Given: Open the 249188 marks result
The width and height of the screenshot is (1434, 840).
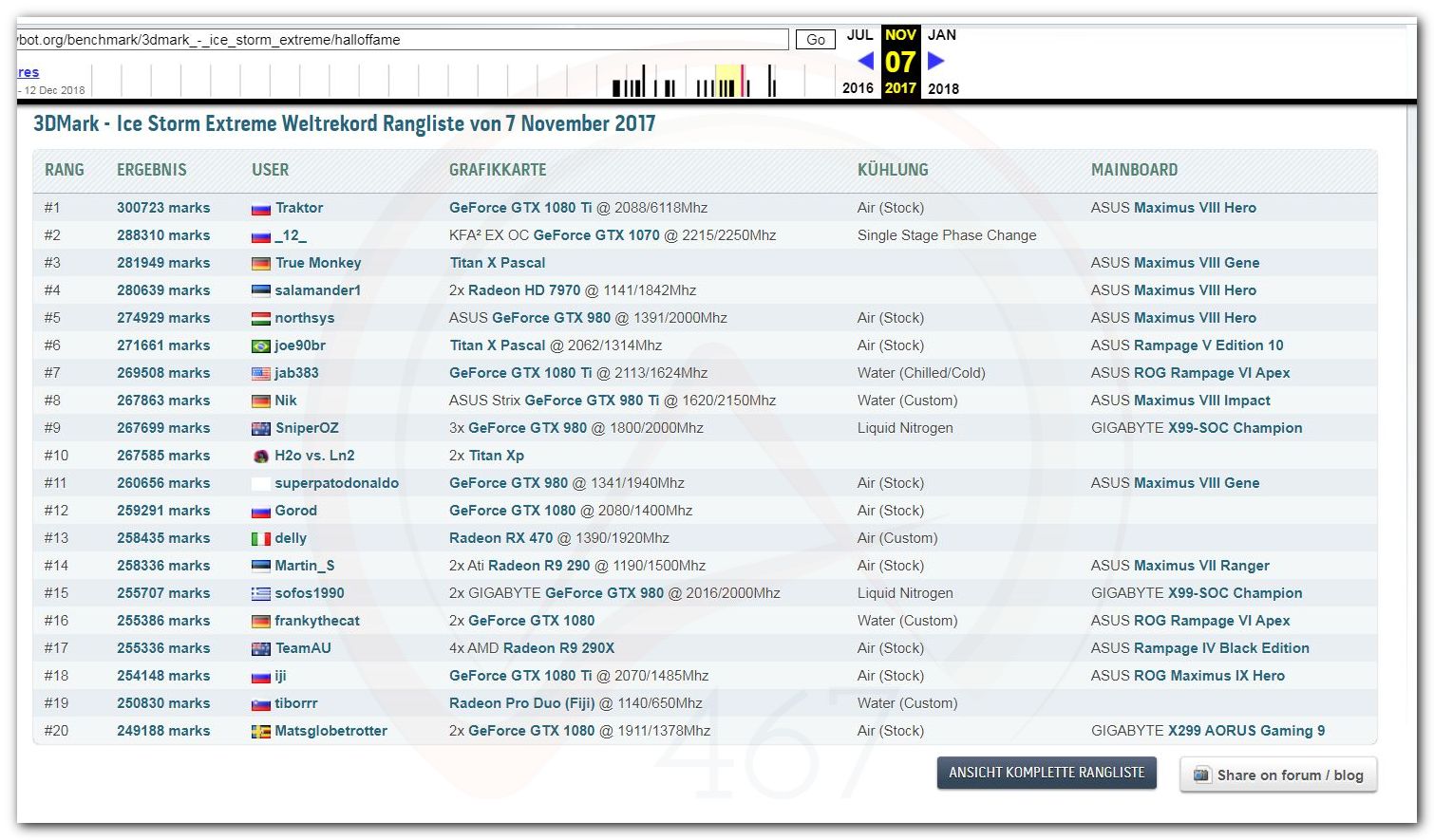Looking at the screenshot, I should [163, 731].
